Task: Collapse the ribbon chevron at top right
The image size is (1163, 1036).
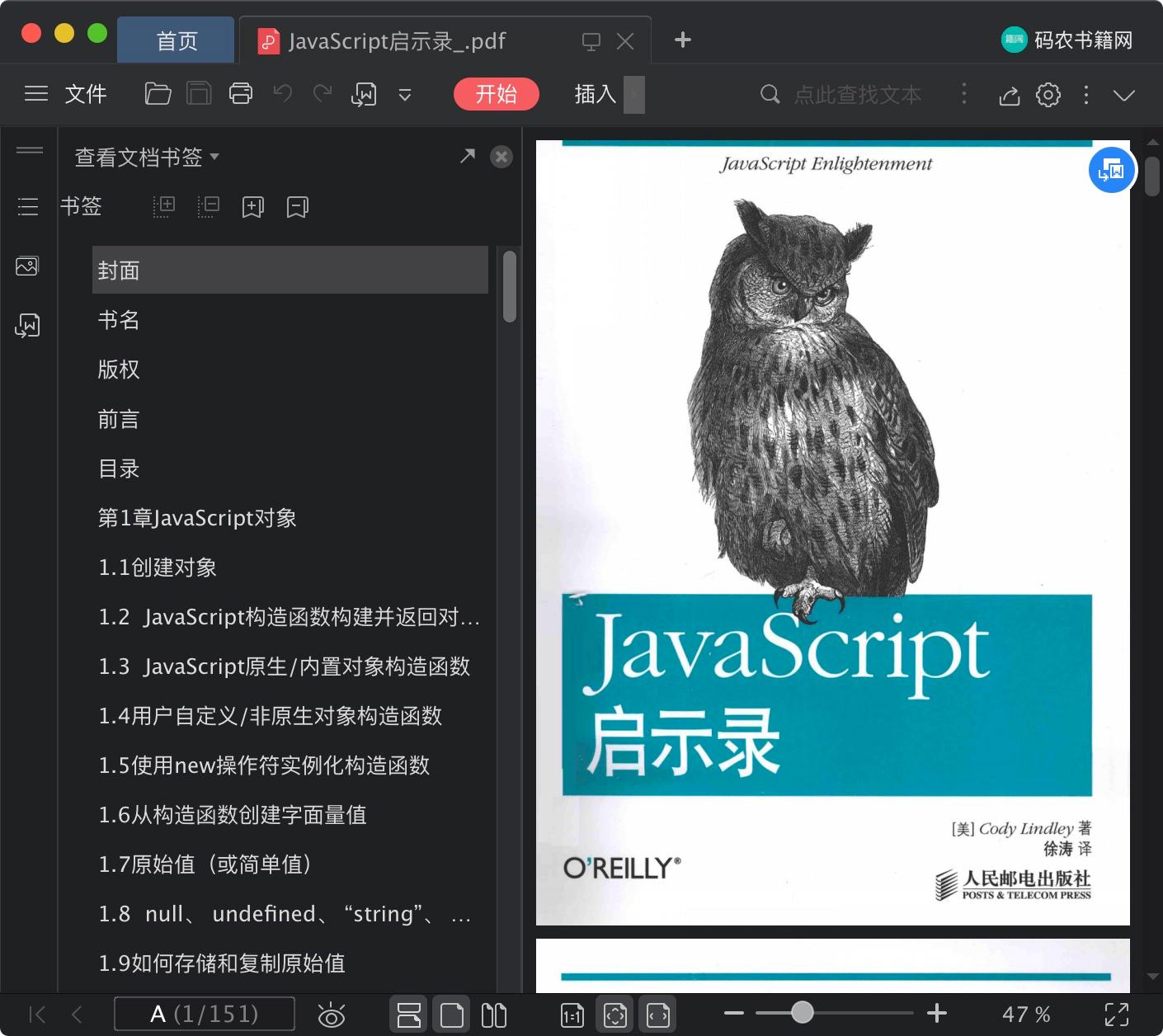Action: tap(1124, 95)
